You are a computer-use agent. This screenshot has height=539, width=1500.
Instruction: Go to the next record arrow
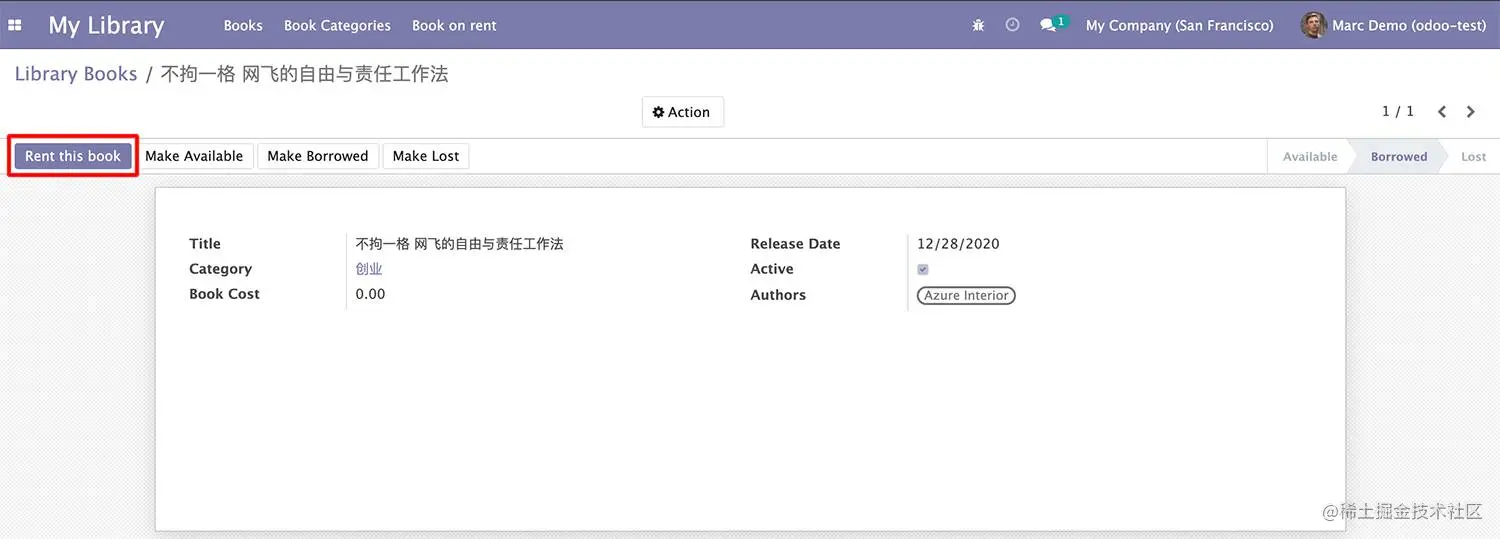pos(1471,112)
